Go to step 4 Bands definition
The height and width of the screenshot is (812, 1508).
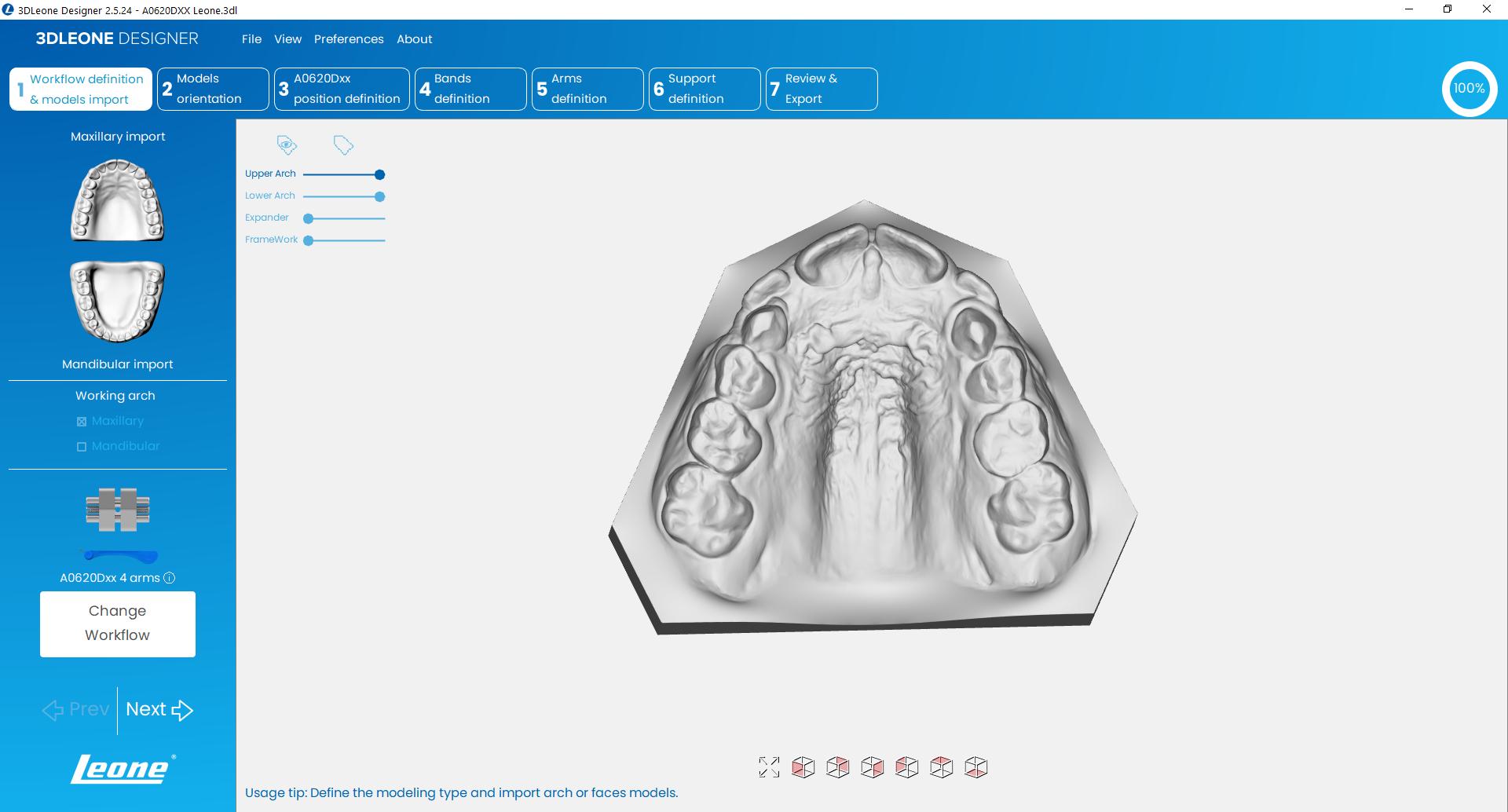[x=470, y=89]
